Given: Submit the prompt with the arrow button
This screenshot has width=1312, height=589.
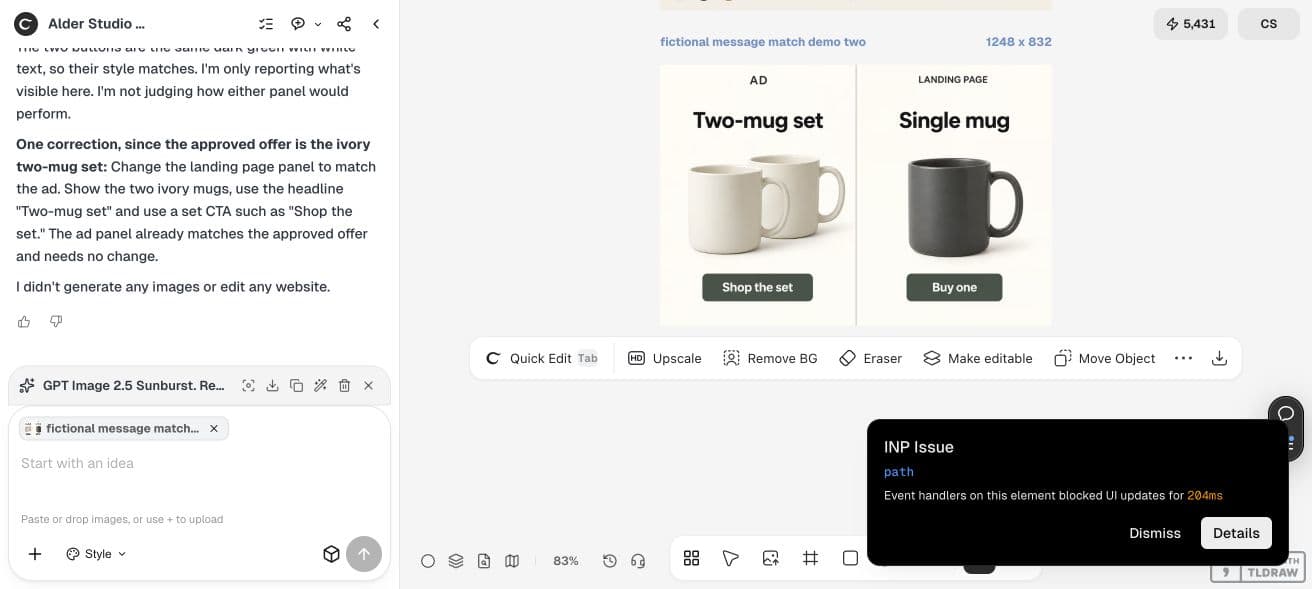Looking at the screenshot, I should tap(364, 554).
